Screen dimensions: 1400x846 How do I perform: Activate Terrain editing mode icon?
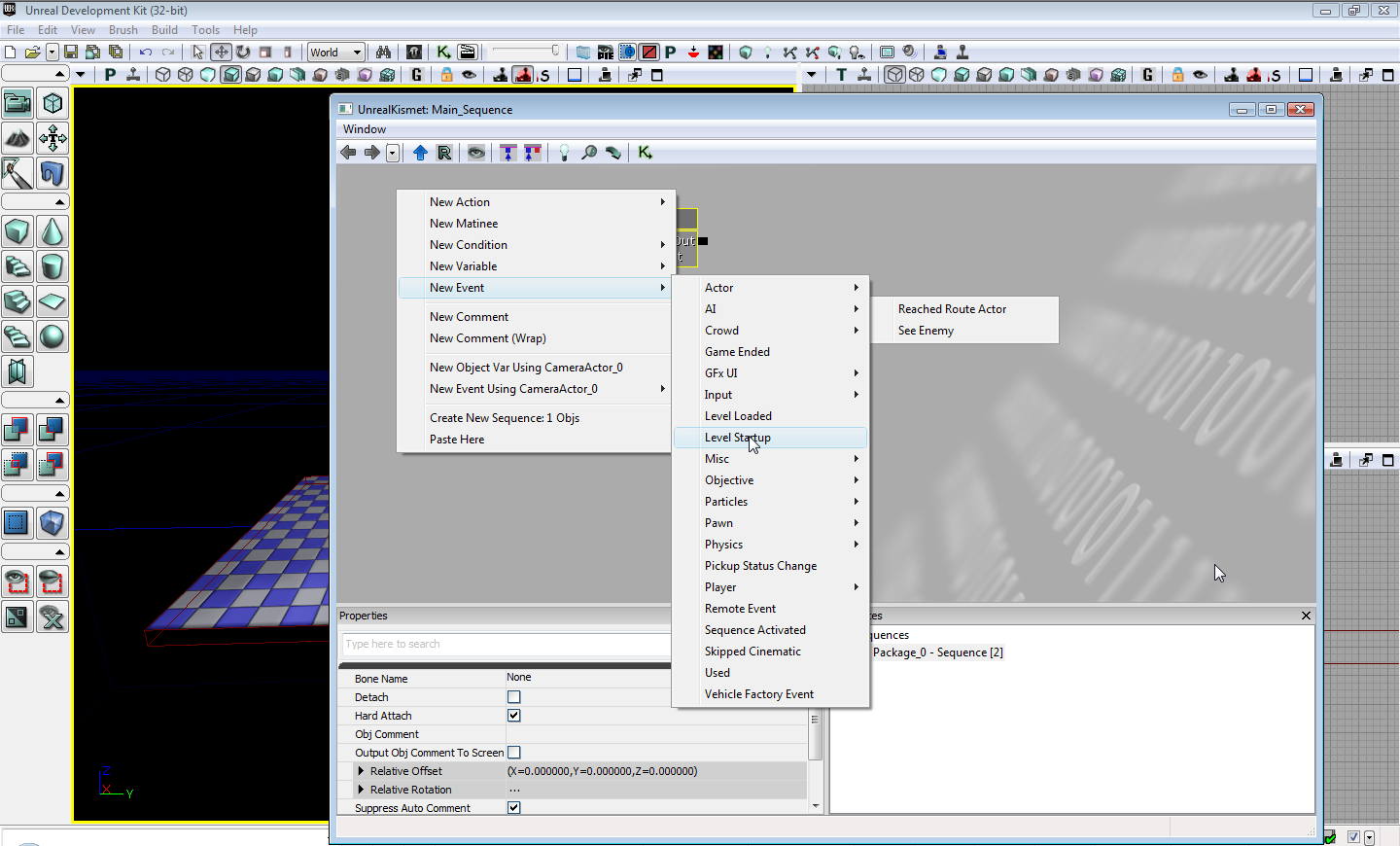pyautogui.click(x=17, y=138)
